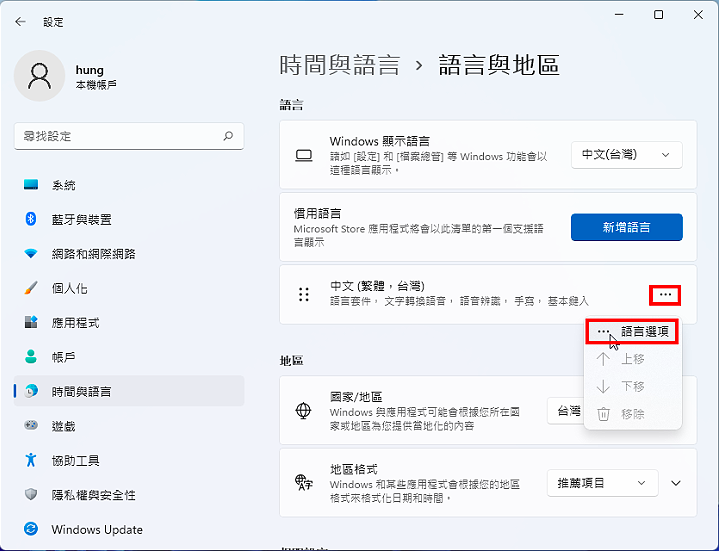The width and height of the screenshot is (723, 554).
Task: Open 應用程式 in the sidebar
Action: click(129, 323)
